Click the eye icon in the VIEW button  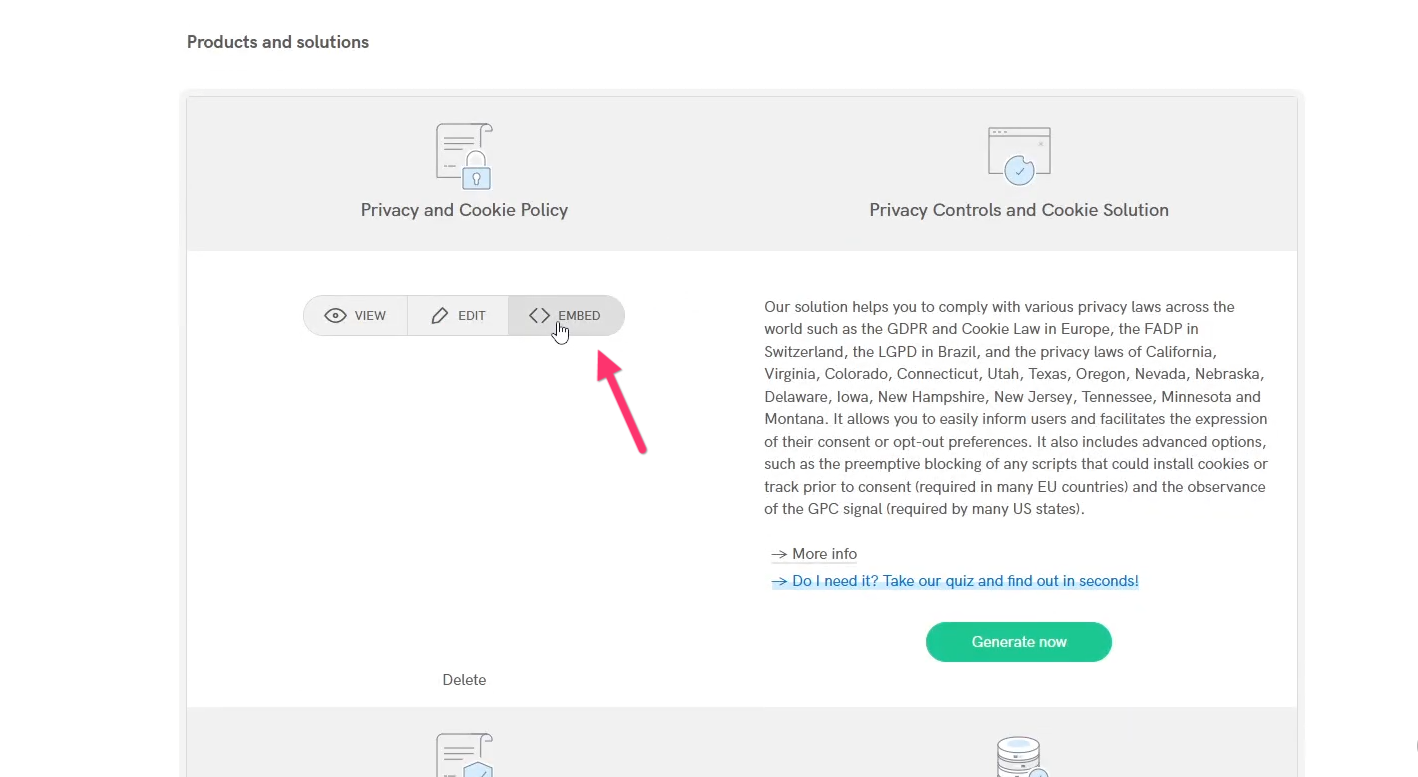(x=336, y=316)
